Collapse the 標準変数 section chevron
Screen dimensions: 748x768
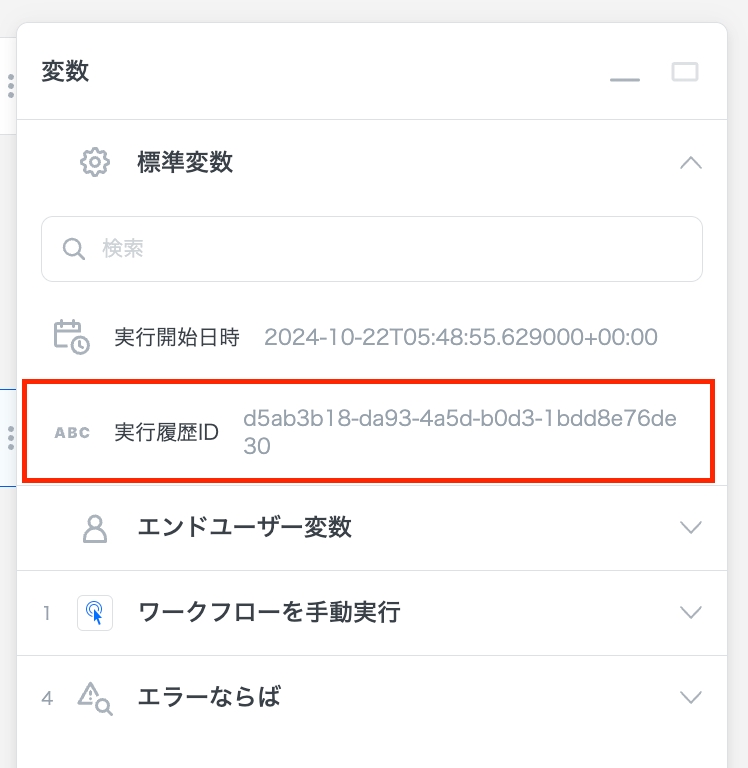coord(690,162)
